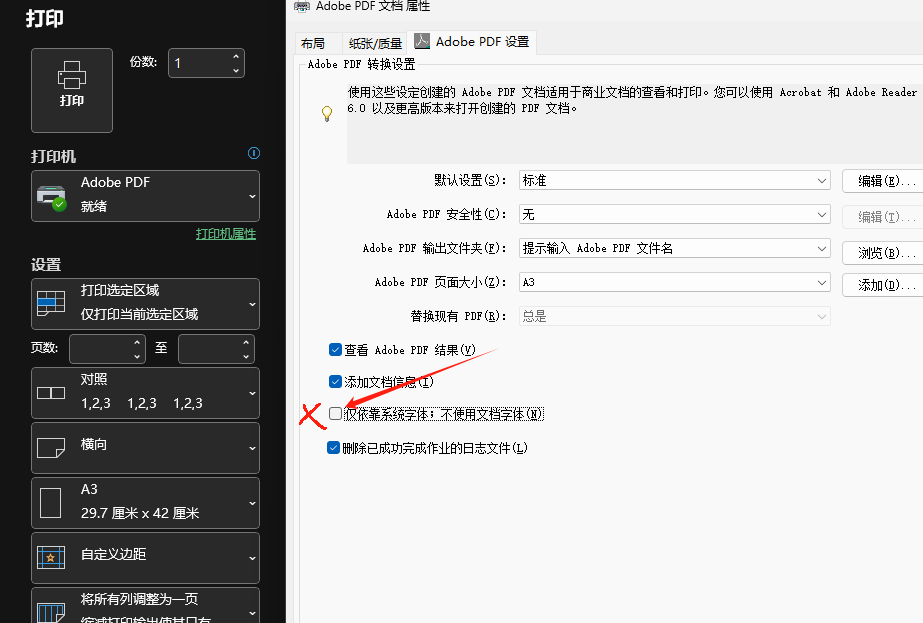This screenshot has height=623, width=923.
Task: Increase the pages from value
Action: click(137, 342)
